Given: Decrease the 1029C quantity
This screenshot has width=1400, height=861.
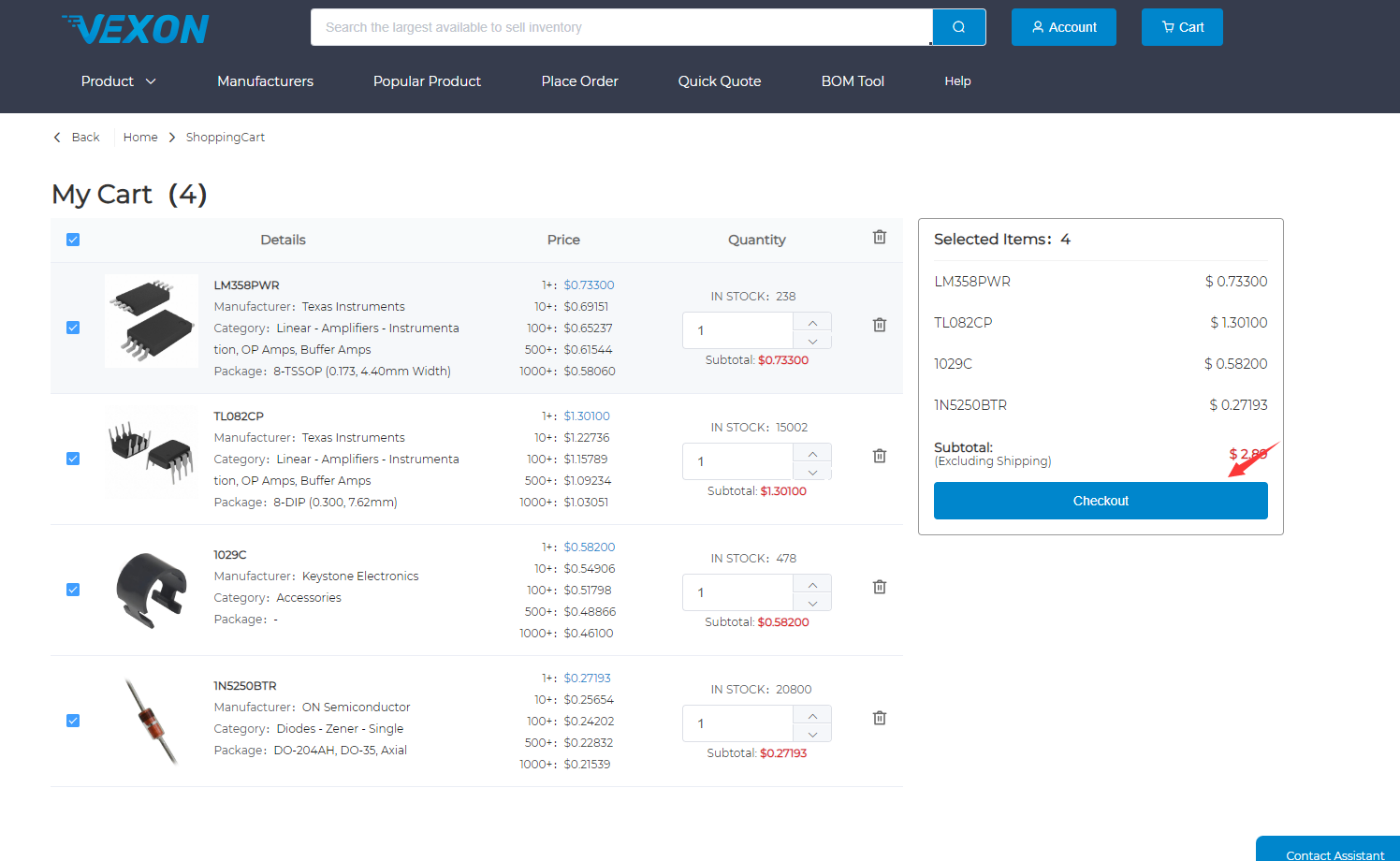Looking at the screenshot, I should [x=812, y=603].
